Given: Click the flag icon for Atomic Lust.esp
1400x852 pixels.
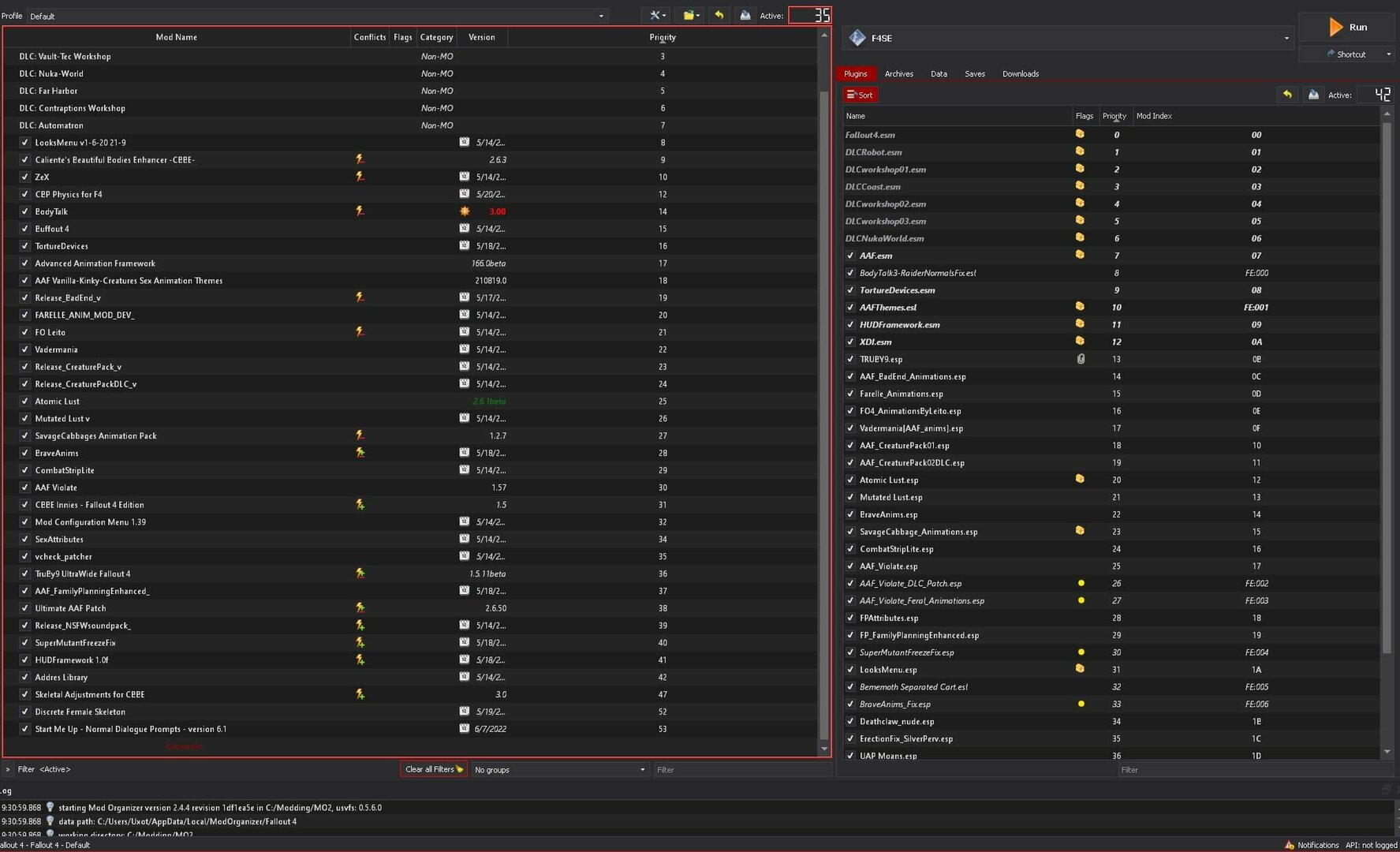Looking at the screenshot, I should point(1080,480).
